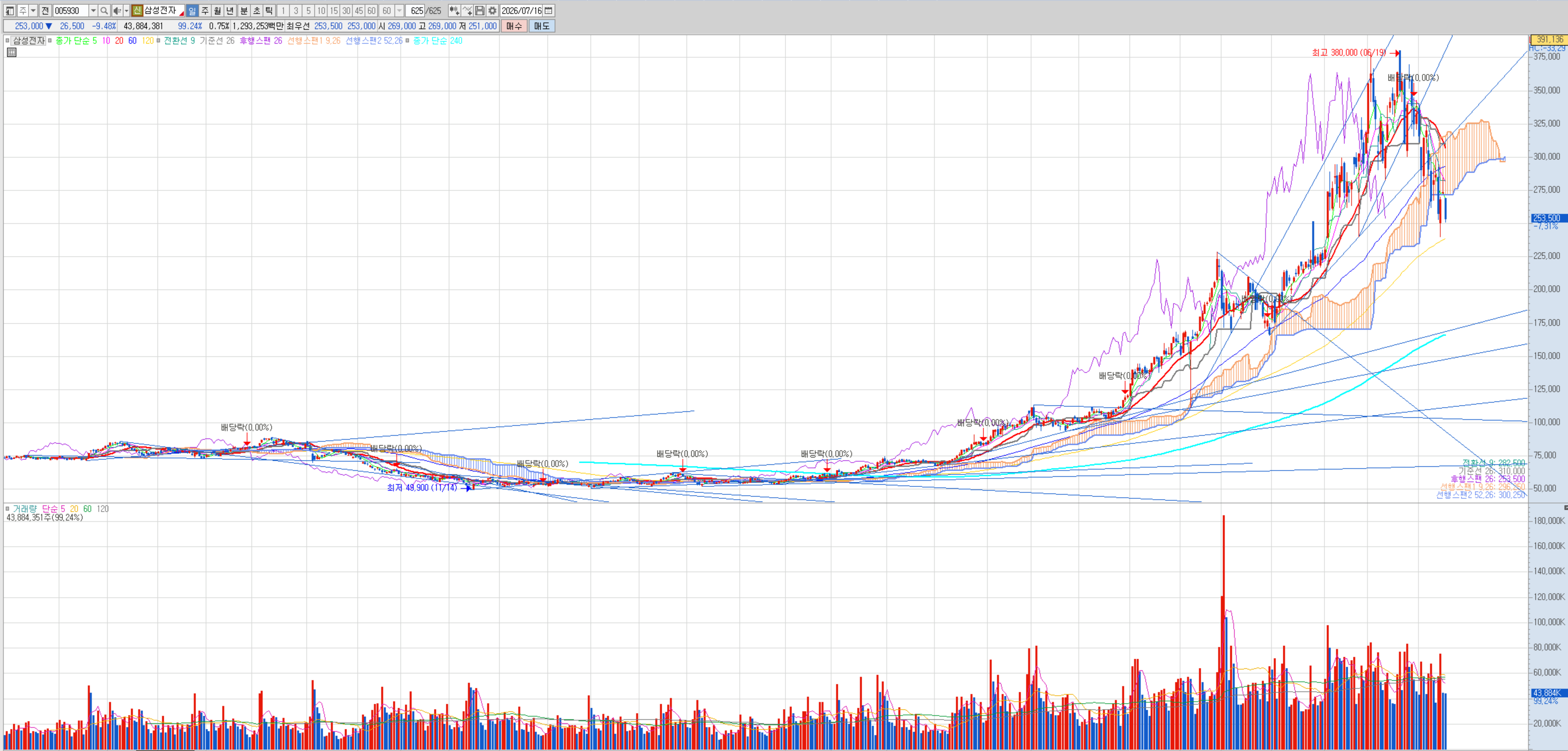Click the change rate -9.48% value

[103, 26]
